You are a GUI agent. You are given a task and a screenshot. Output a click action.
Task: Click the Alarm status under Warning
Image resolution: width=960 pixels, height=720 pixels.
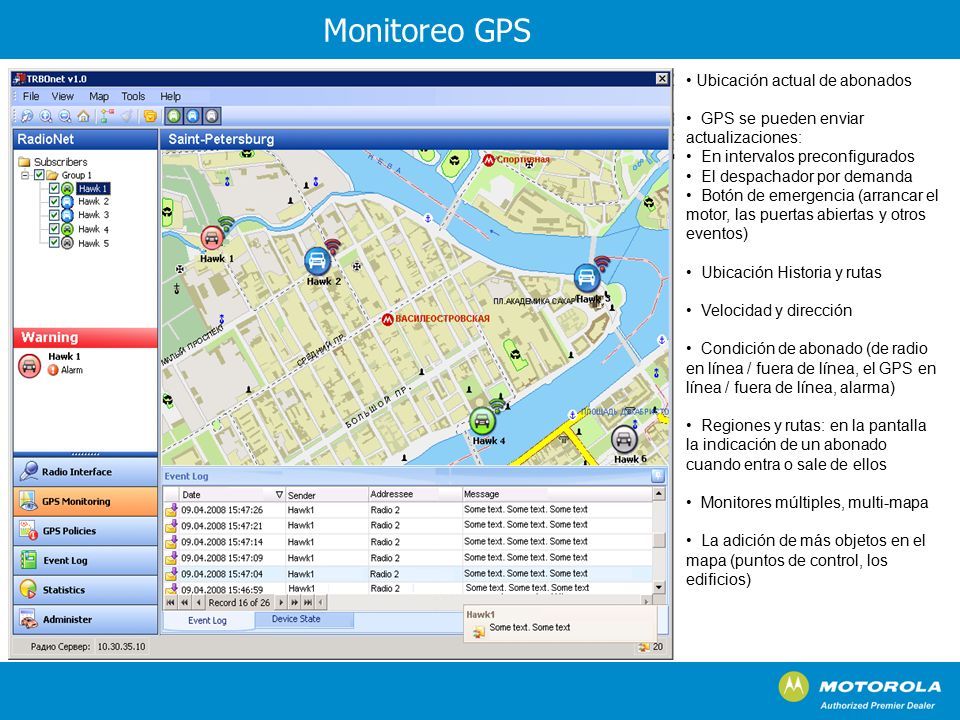(66, 370)
